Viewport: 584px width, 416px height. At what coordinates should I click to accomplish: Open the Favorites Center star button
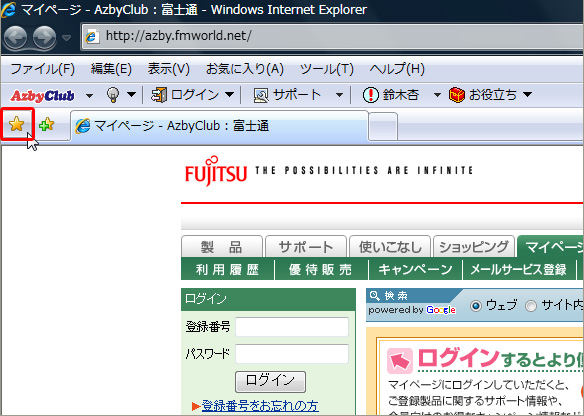(17, 124)
